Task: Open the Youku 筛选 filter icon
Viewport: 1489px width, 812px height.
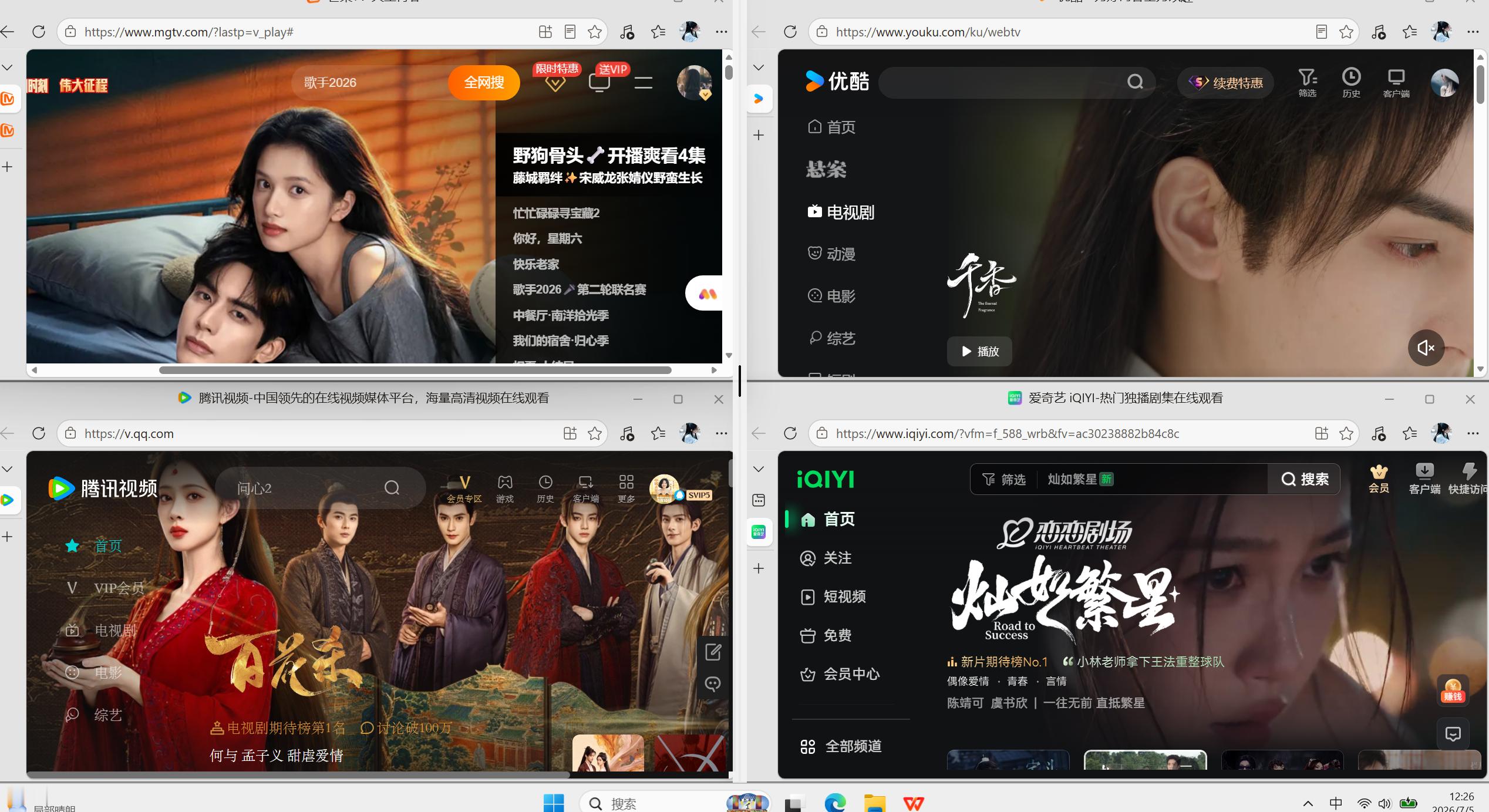Action: pos(1308,82)
